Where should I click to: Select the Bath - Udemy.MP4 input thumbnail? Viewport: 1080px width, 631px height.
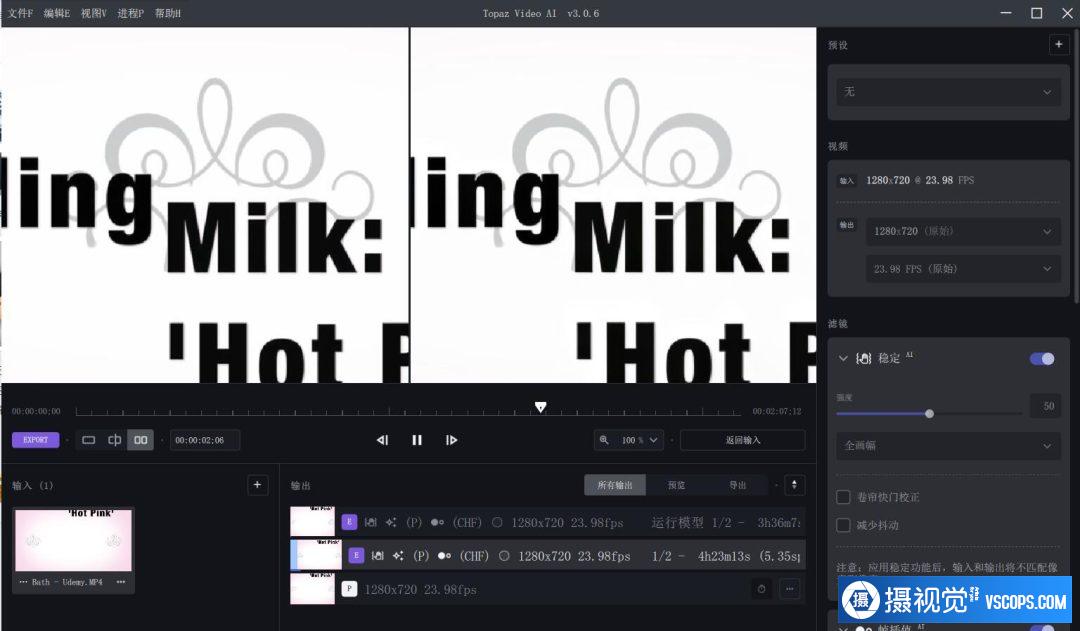pos(73,540)
